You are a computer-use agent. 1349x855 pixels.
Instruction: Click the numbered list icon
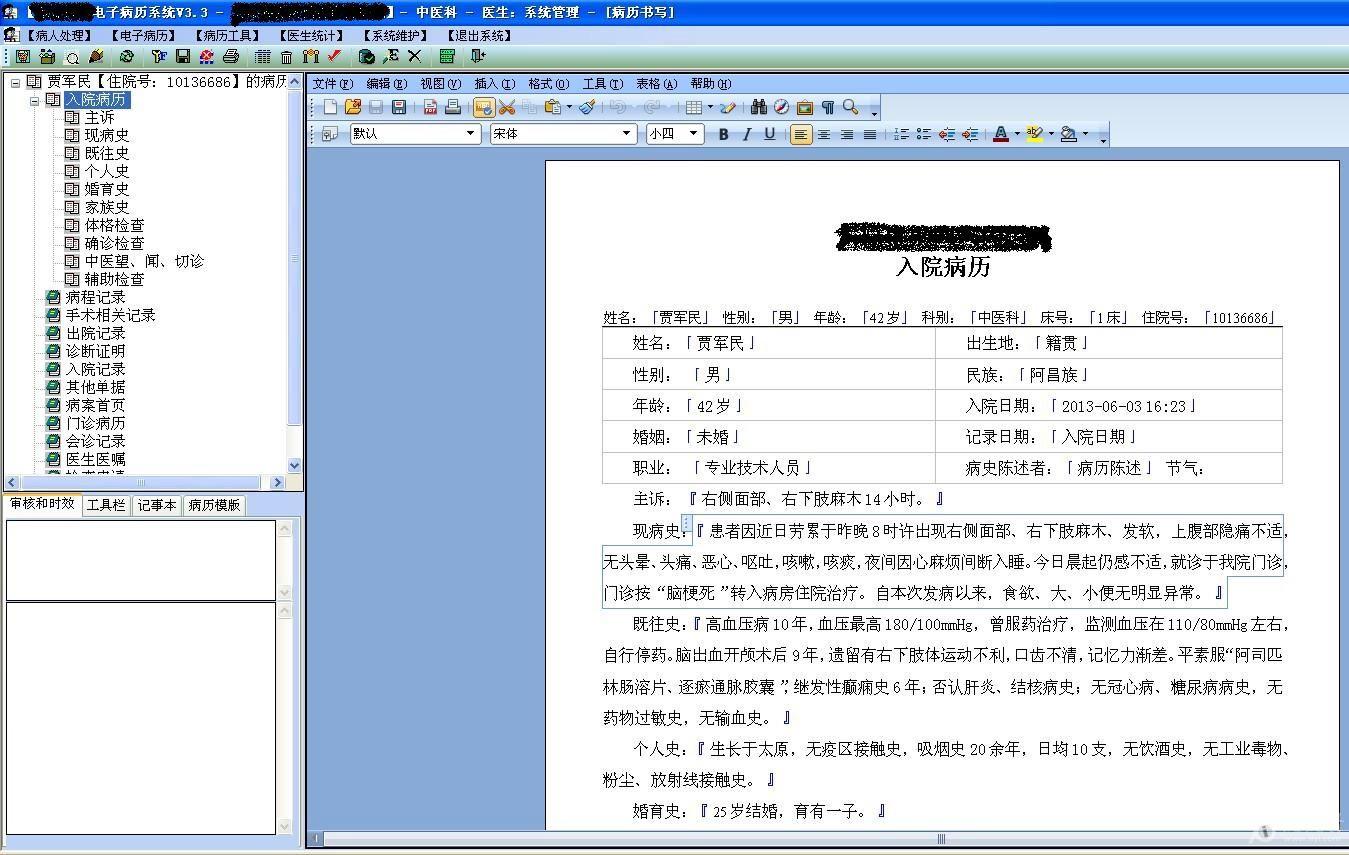901,134
